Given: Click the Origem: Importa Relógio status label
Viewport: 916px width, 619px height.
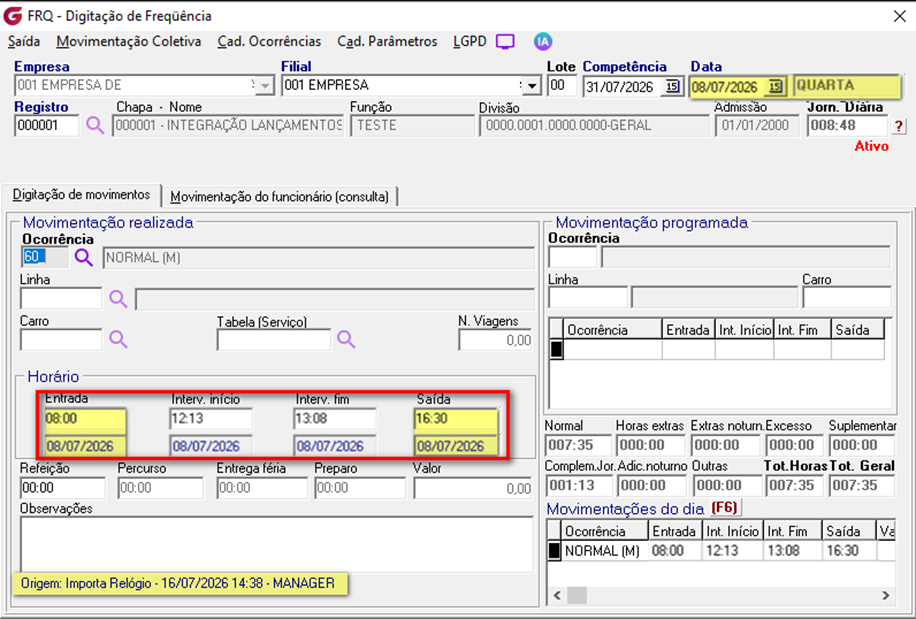Looking at the screenshot, I should tap(180, 583).
